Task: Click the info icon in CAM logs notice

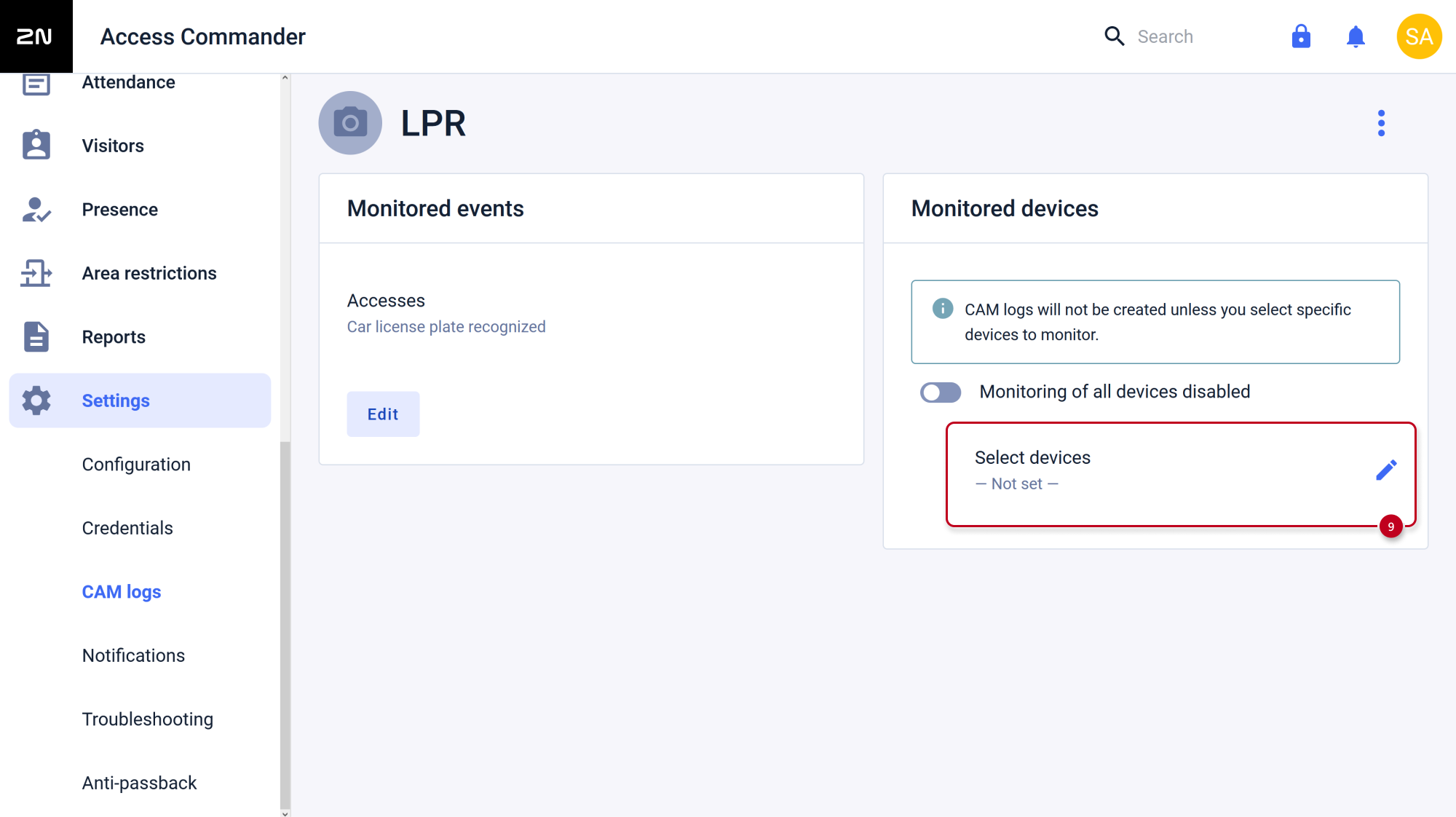Action: 943,309
